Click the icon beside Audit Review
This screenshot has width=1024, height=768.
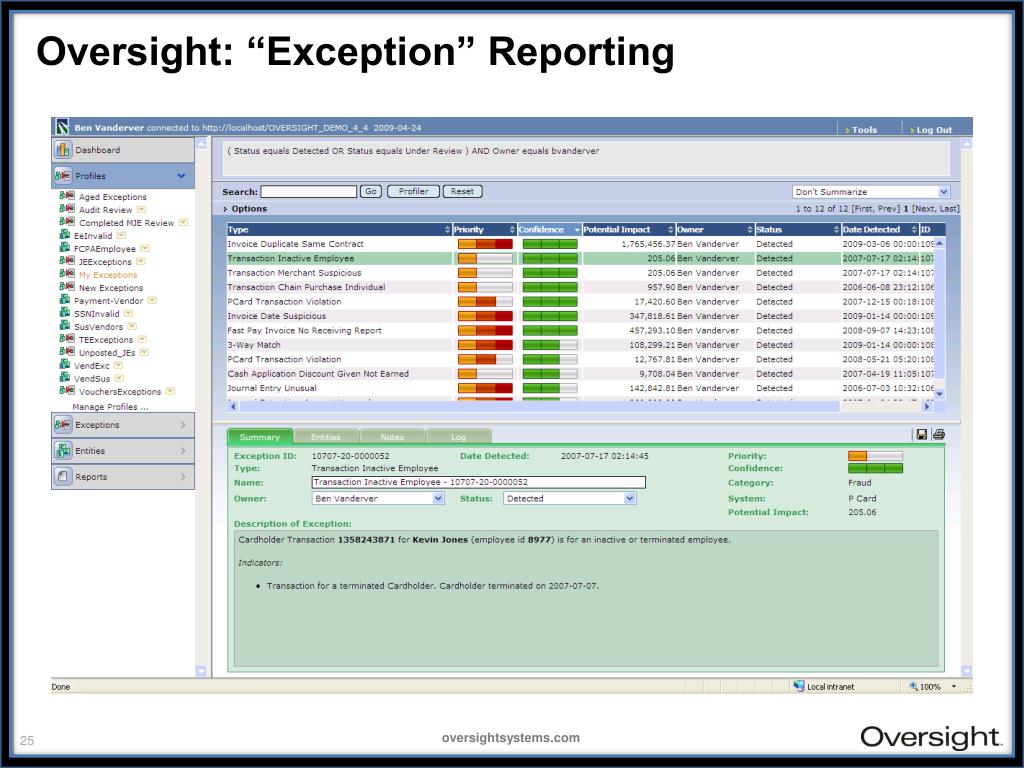tap(67, 209)
